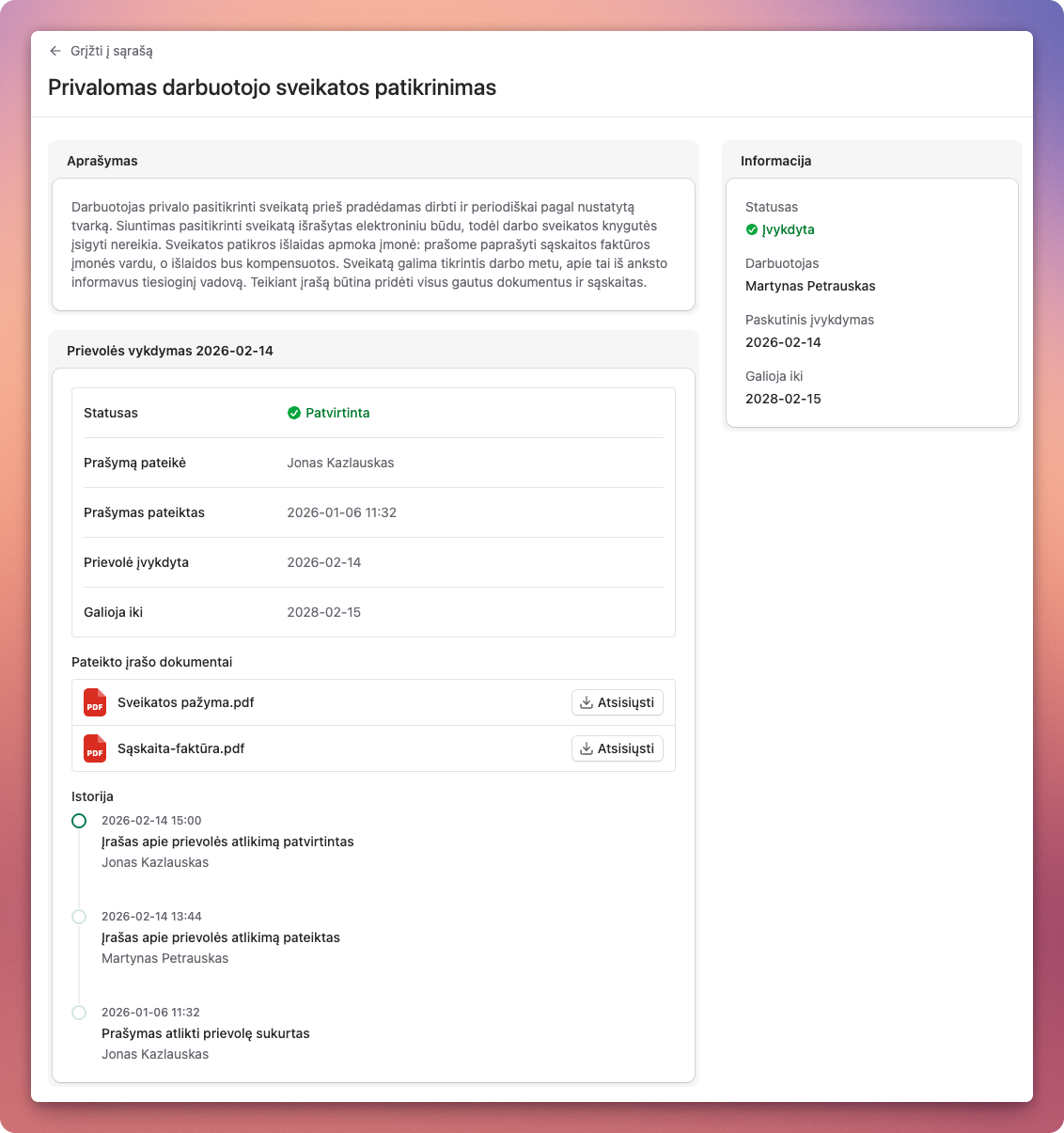
Task: Click the download icon beside Sąskaita-faktūra.pdf
Action: pos(587,748)
